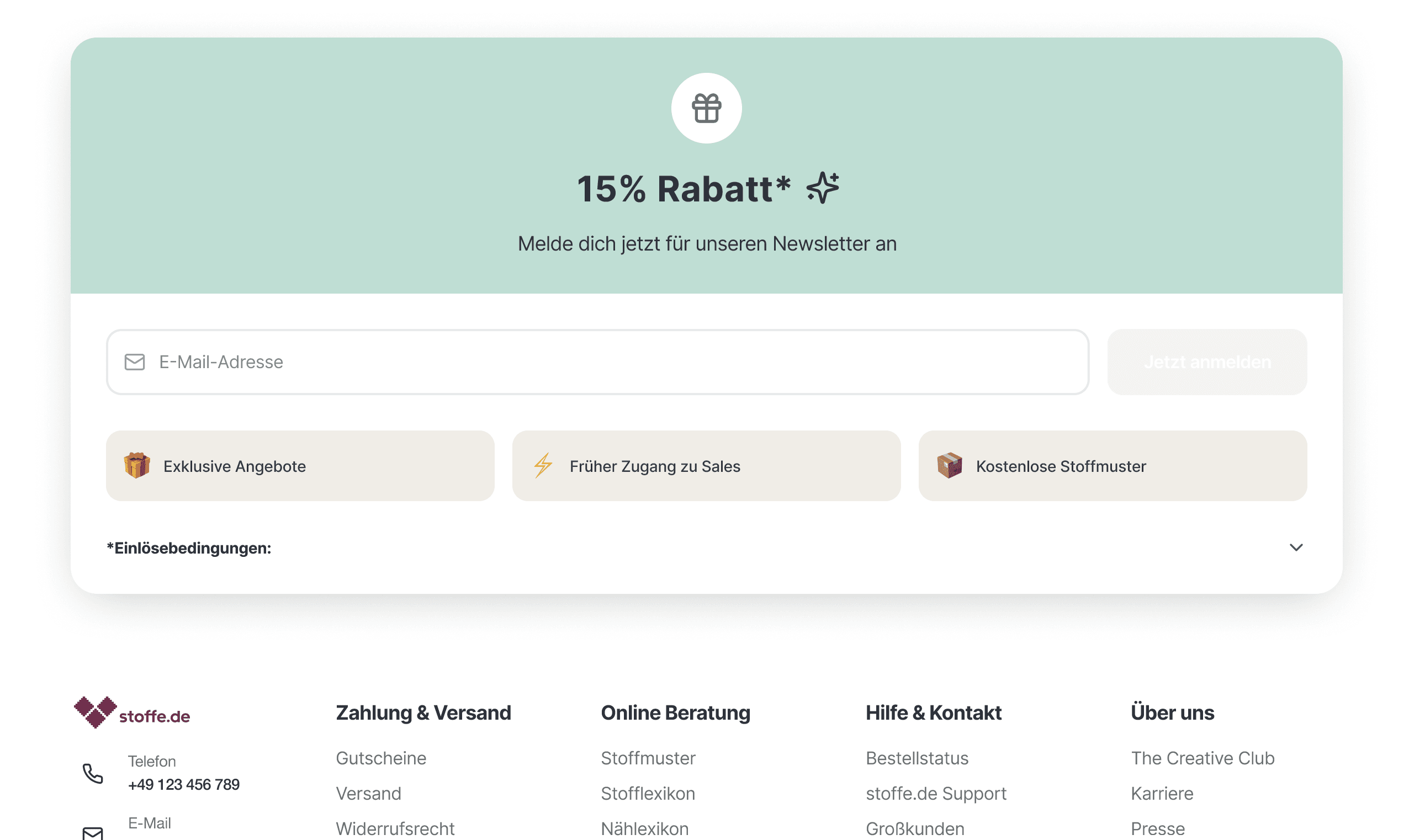Click the gift icon above the discount headline
Viewport: 1409px width, 840px height.
click(x=706, y=108)
